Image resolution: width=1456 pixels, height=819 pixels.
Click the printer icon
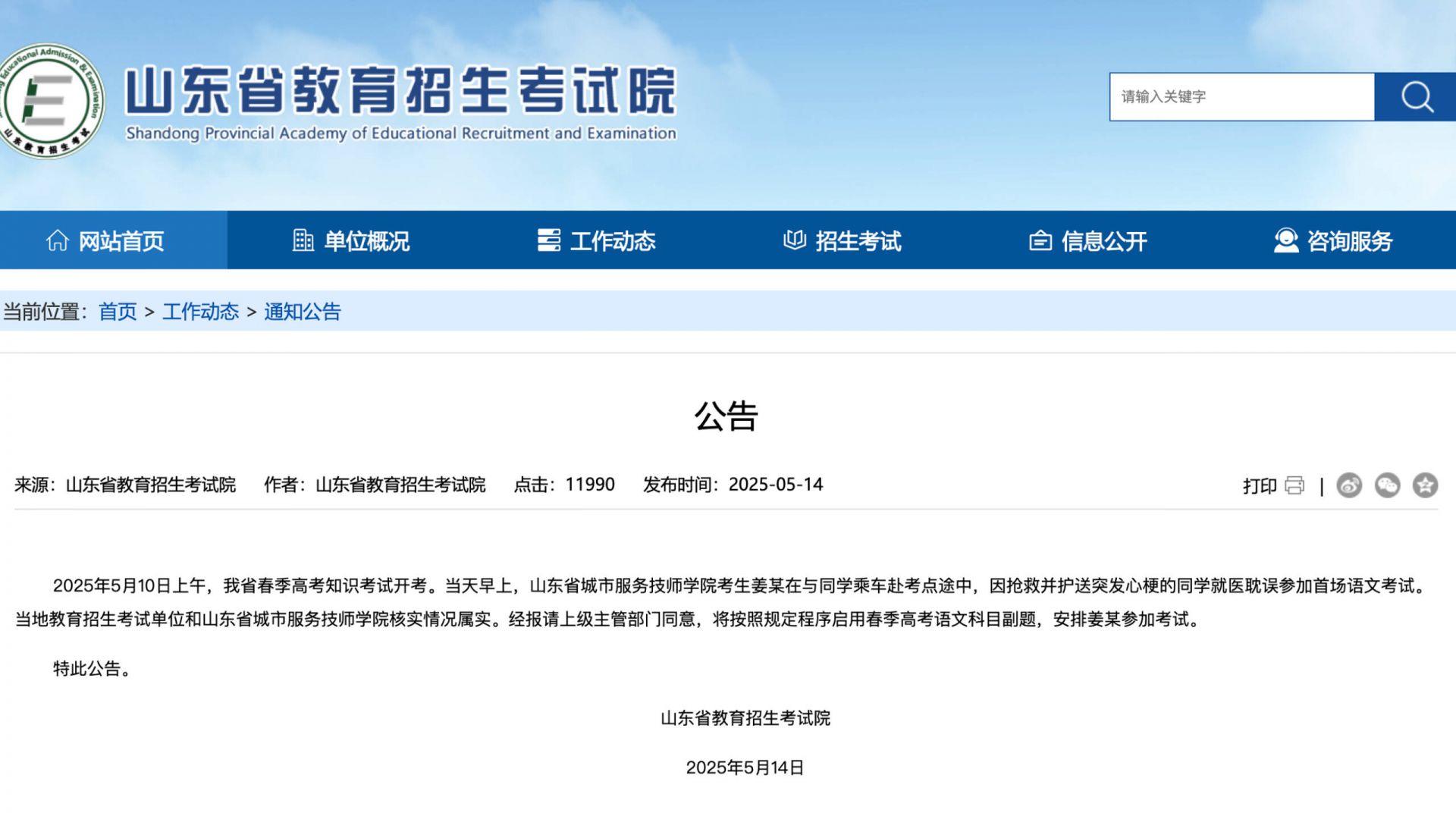pyautogui.click(x=1294, y=485)
